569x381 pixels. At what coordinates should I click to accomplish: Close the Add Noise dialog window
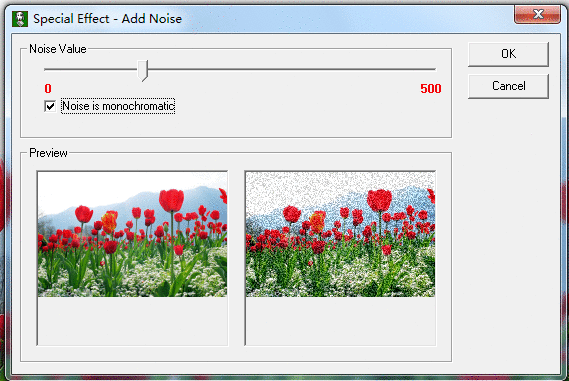point(537,15)
